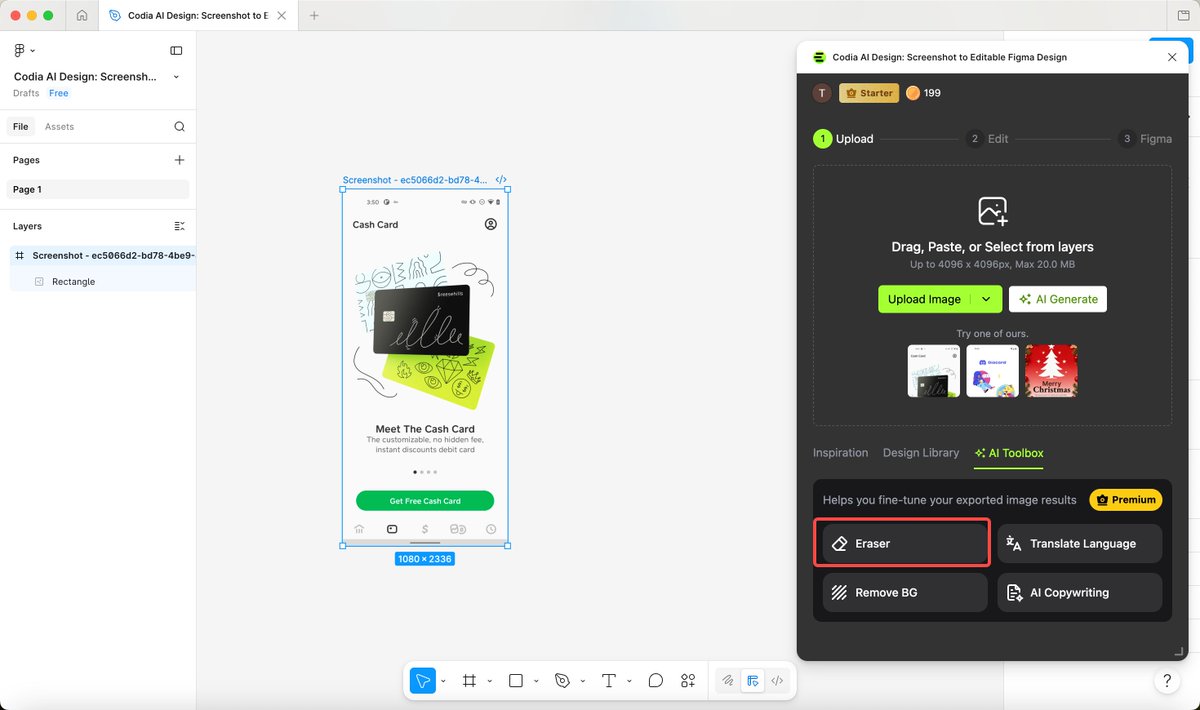
Task: Close the Codia AI Design plugin panel
Action: pos(1172,57)
